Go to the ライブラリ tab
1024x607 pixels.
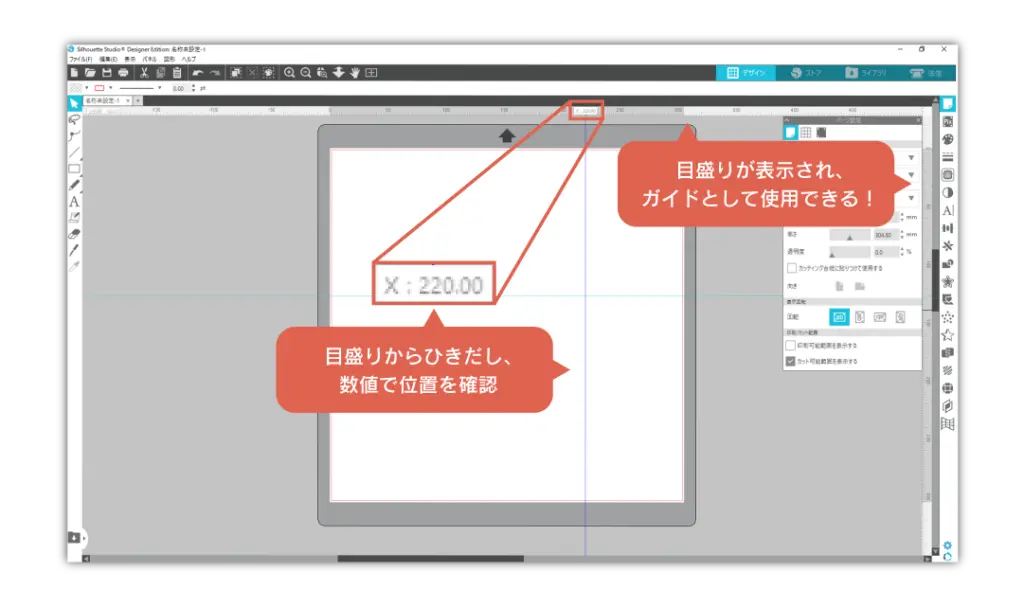tap(863, 73)
